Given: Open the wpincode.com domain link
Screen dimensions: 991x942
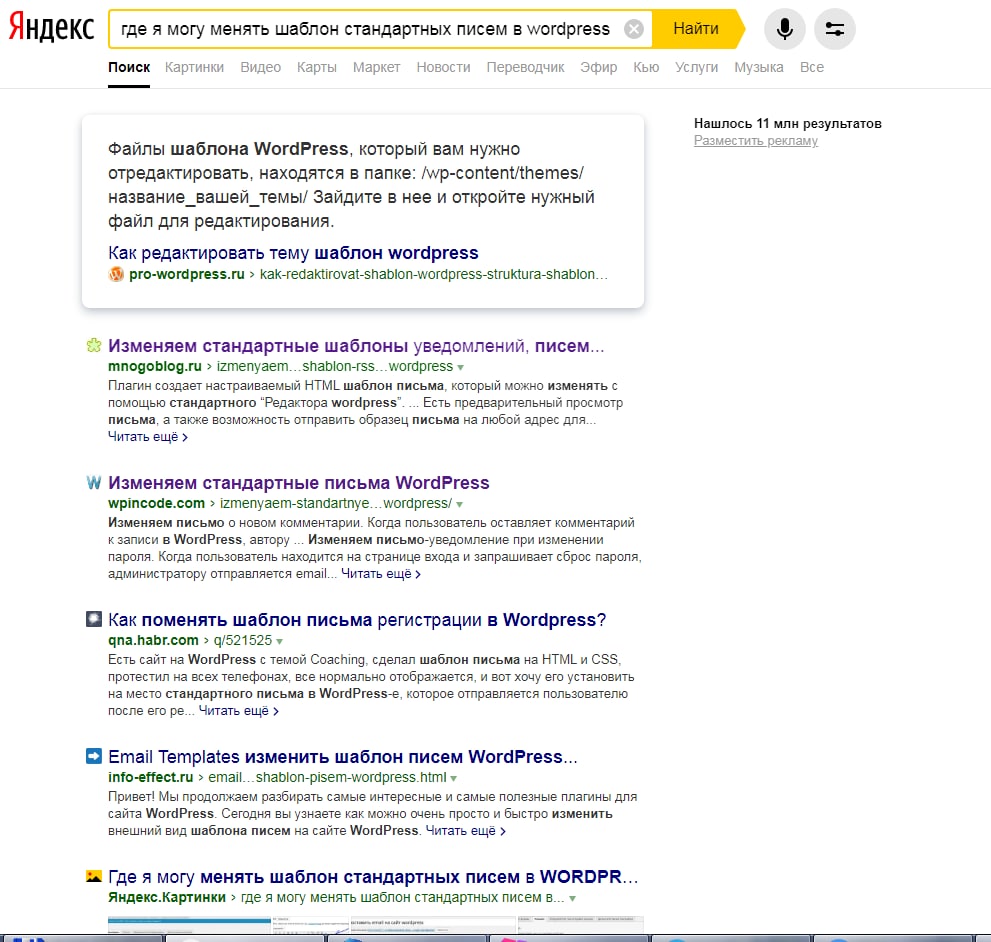Looking at the screenshot, I should (157, 503).
